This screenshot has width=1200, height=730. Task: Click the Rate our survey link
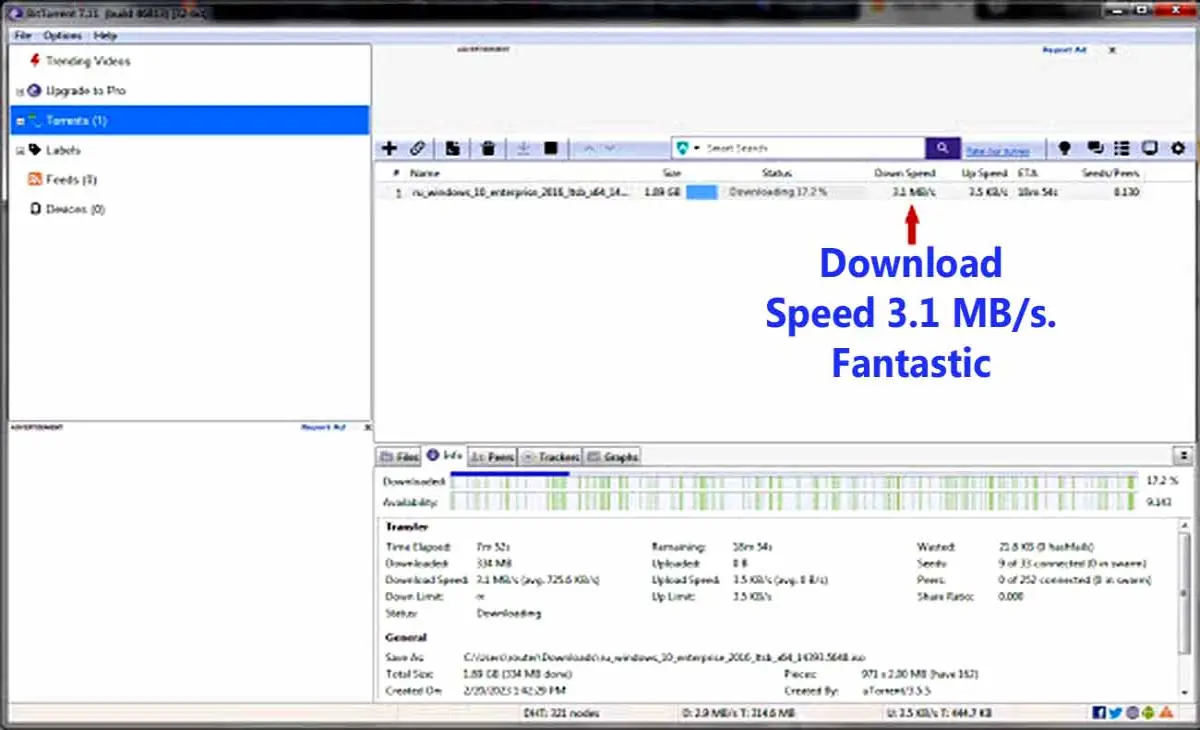click(x=997, y=151)
